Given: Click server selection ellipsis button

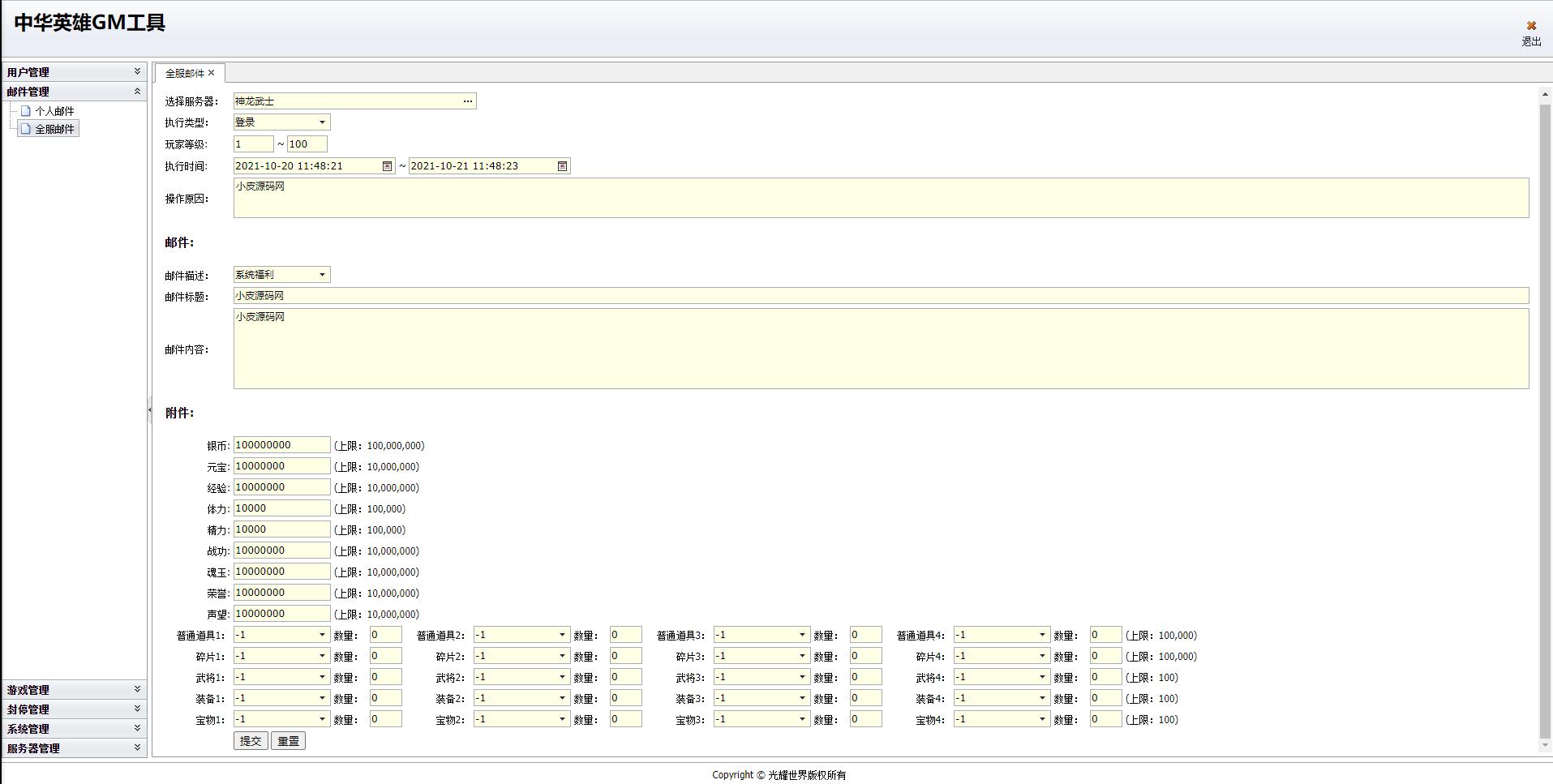Looking at the screenshot, I should click(x=468, y=101).
